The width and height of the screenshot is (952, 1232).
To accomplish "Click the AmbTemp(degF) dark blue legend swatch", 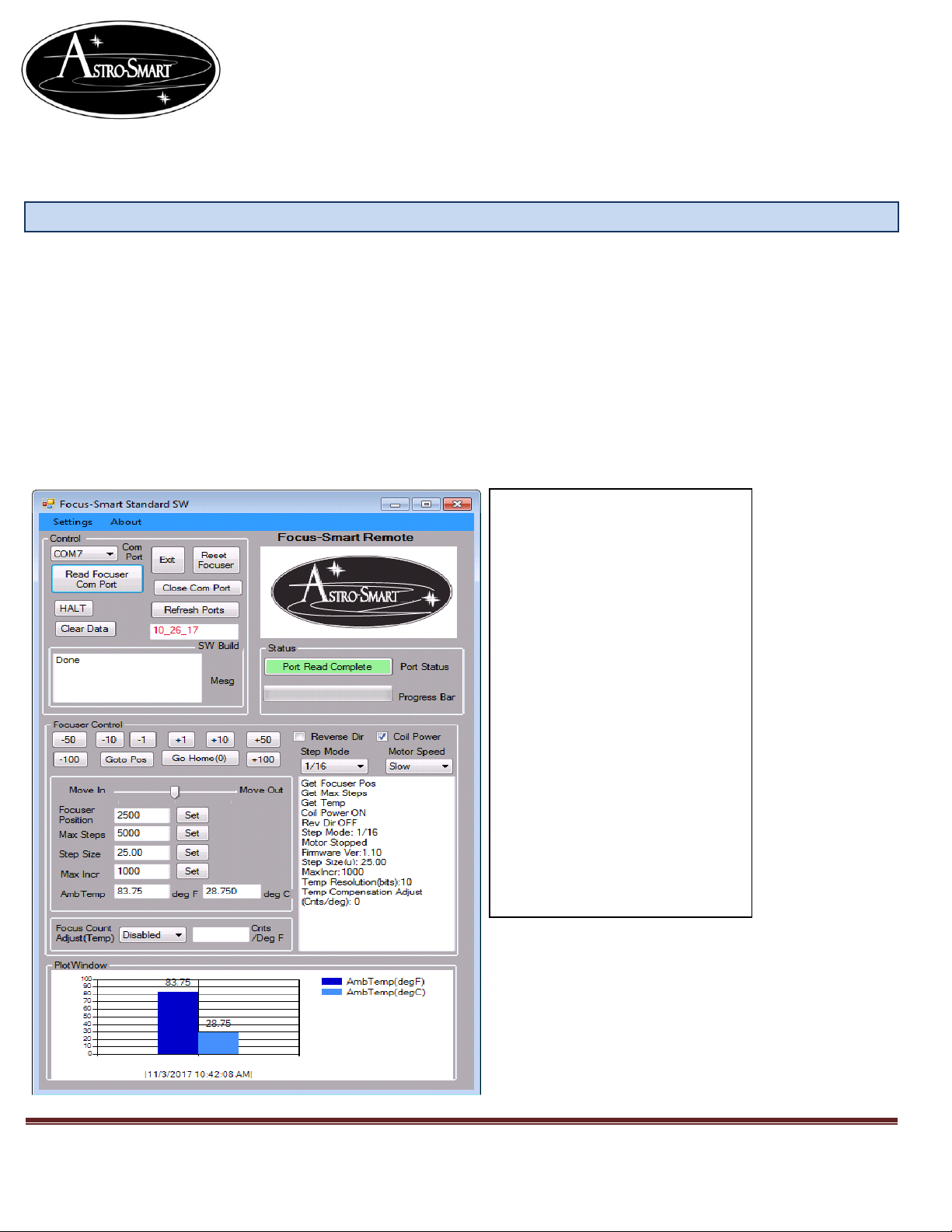I will (x=332, y=982).
